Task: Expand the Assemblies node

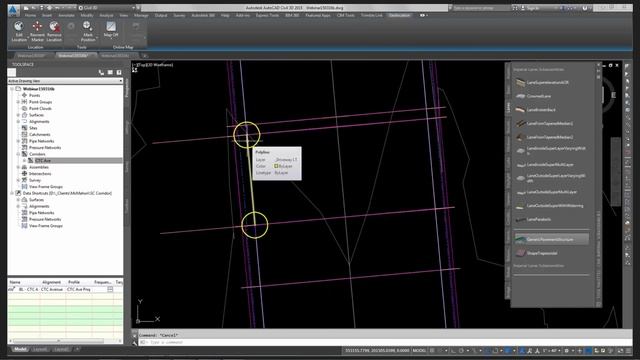Action: [18, 167]
